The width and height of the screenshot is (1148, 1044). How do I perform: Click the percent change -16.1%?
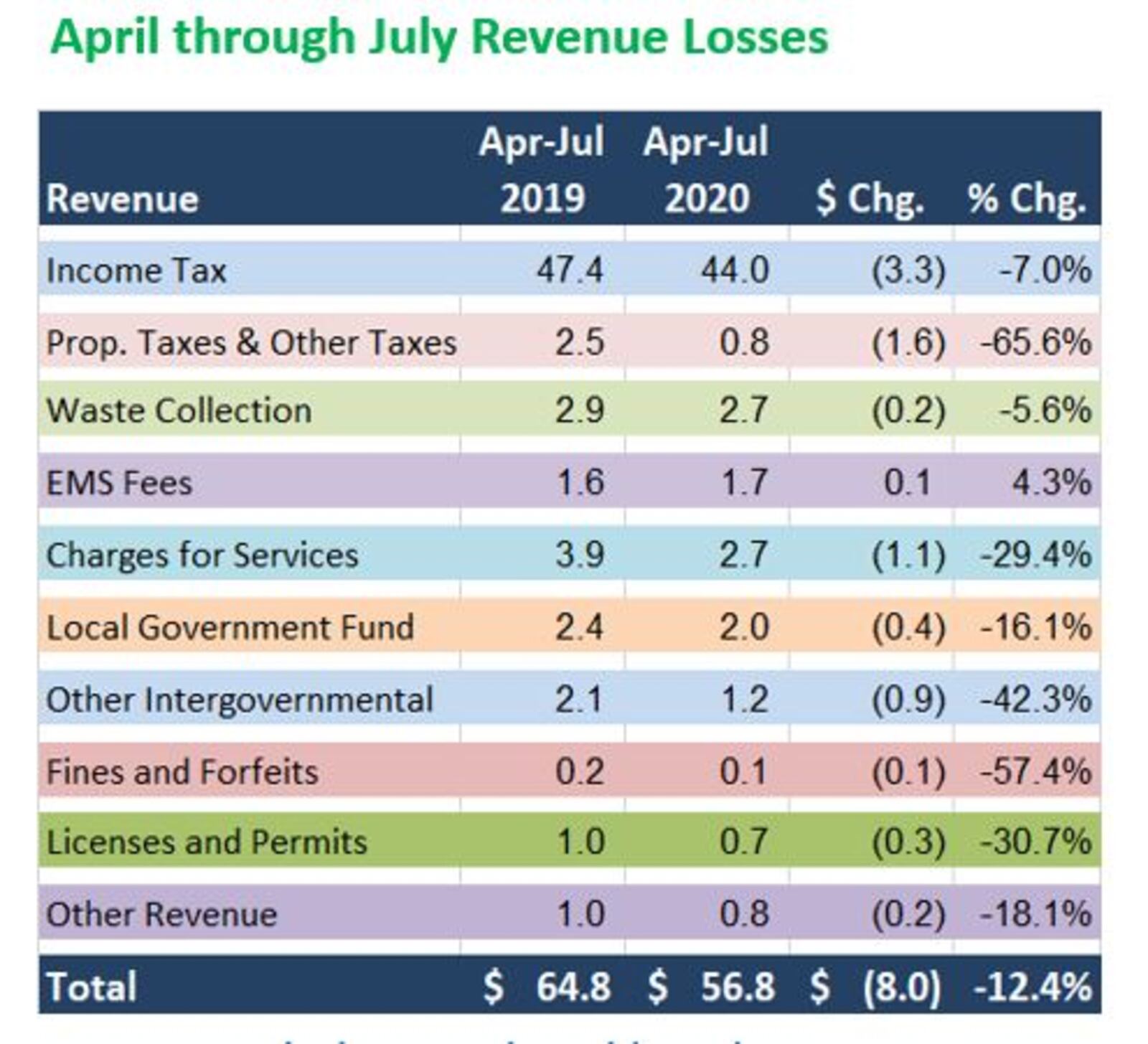pos(1036,627)
